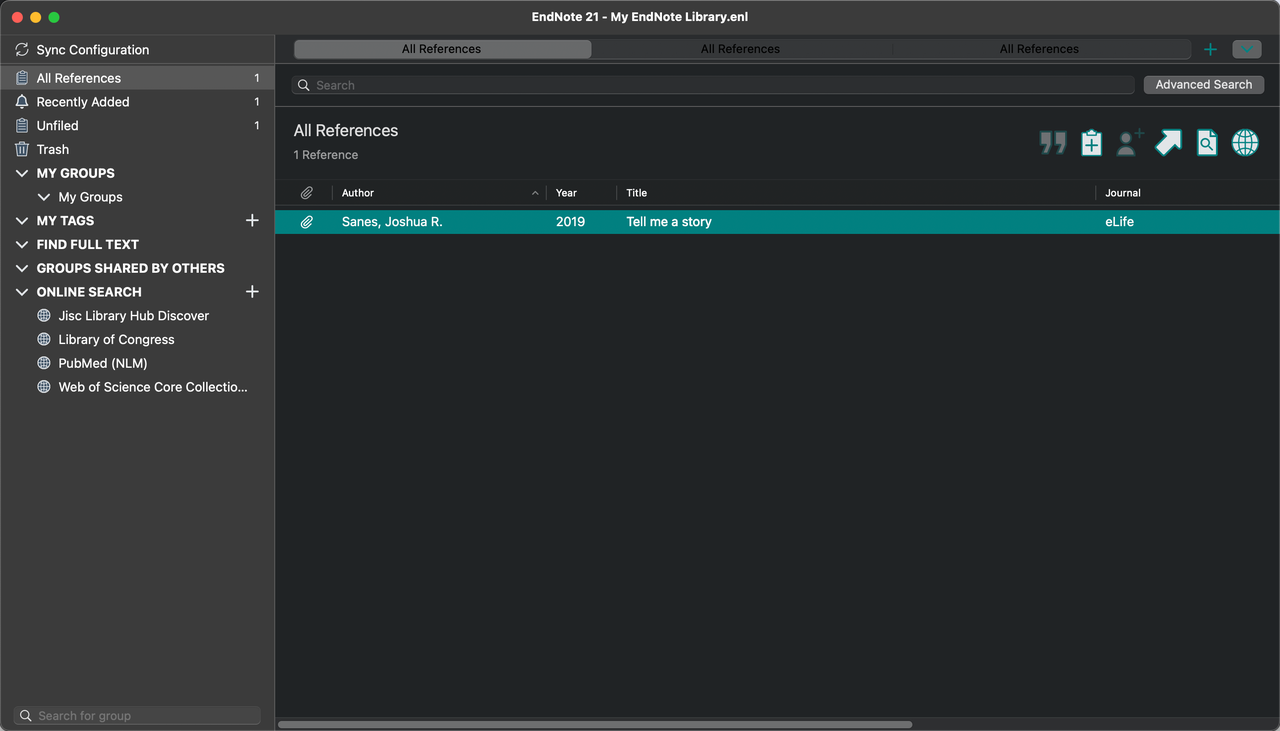This screenshot has height=731, width=1280.
Task: Click the Sync Configuration refresh icon
Action: click(x=22, y=50)
